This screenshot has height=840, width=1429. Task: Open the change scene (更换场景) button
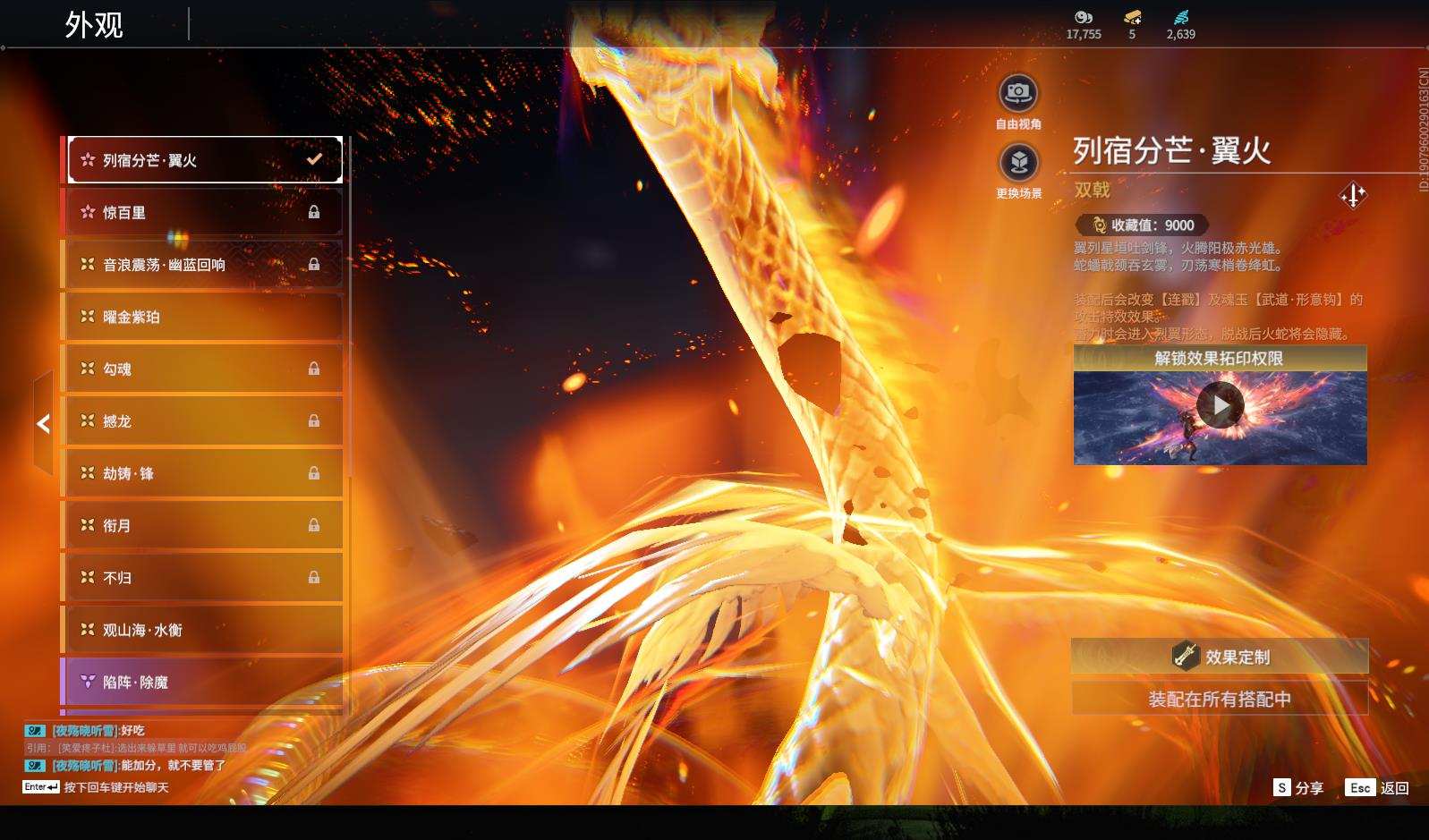1018,163
